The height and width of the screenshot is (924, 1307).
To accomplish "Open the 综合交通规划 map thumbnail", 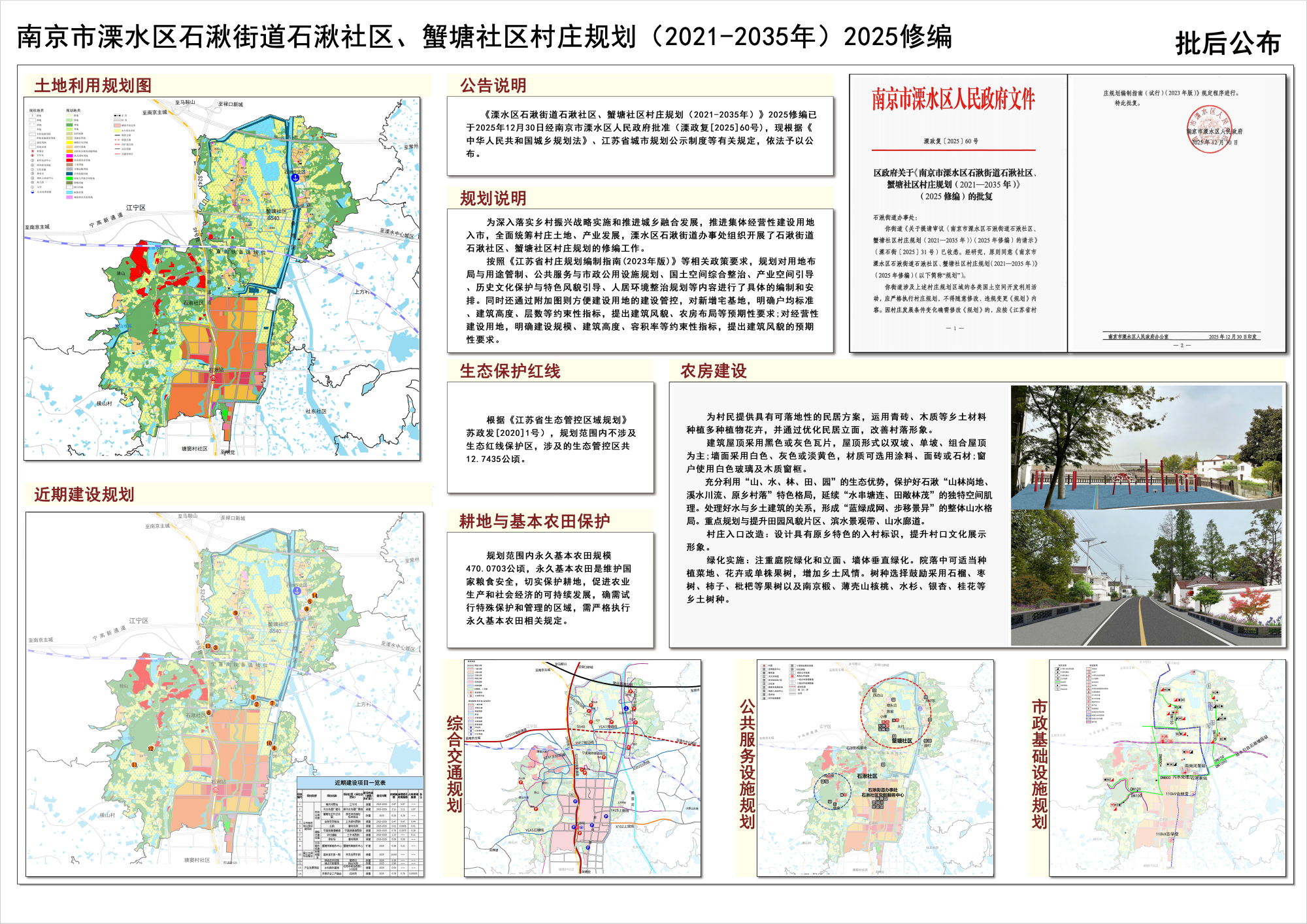I will [x=582, y=768].
